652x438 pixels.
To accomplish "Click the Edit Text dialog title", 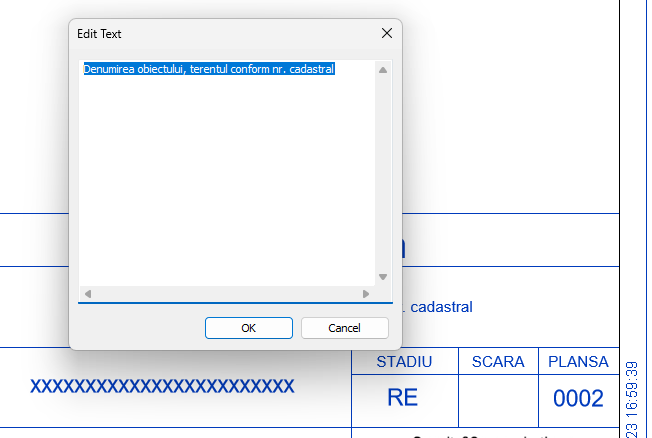I will [x=99, y=34].
